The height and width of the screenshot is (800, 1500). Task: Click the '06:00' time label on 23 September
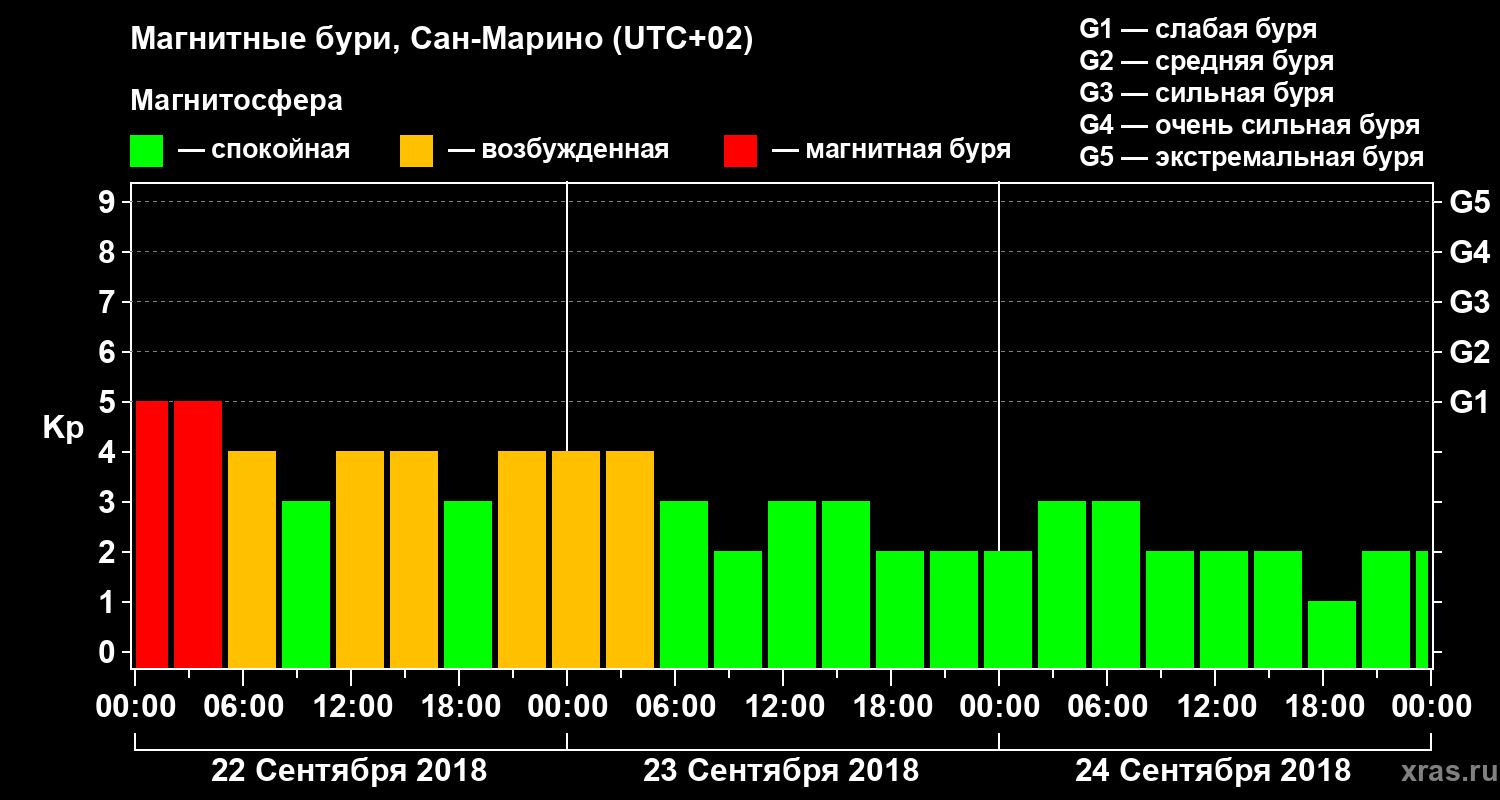tap(674, 707)
